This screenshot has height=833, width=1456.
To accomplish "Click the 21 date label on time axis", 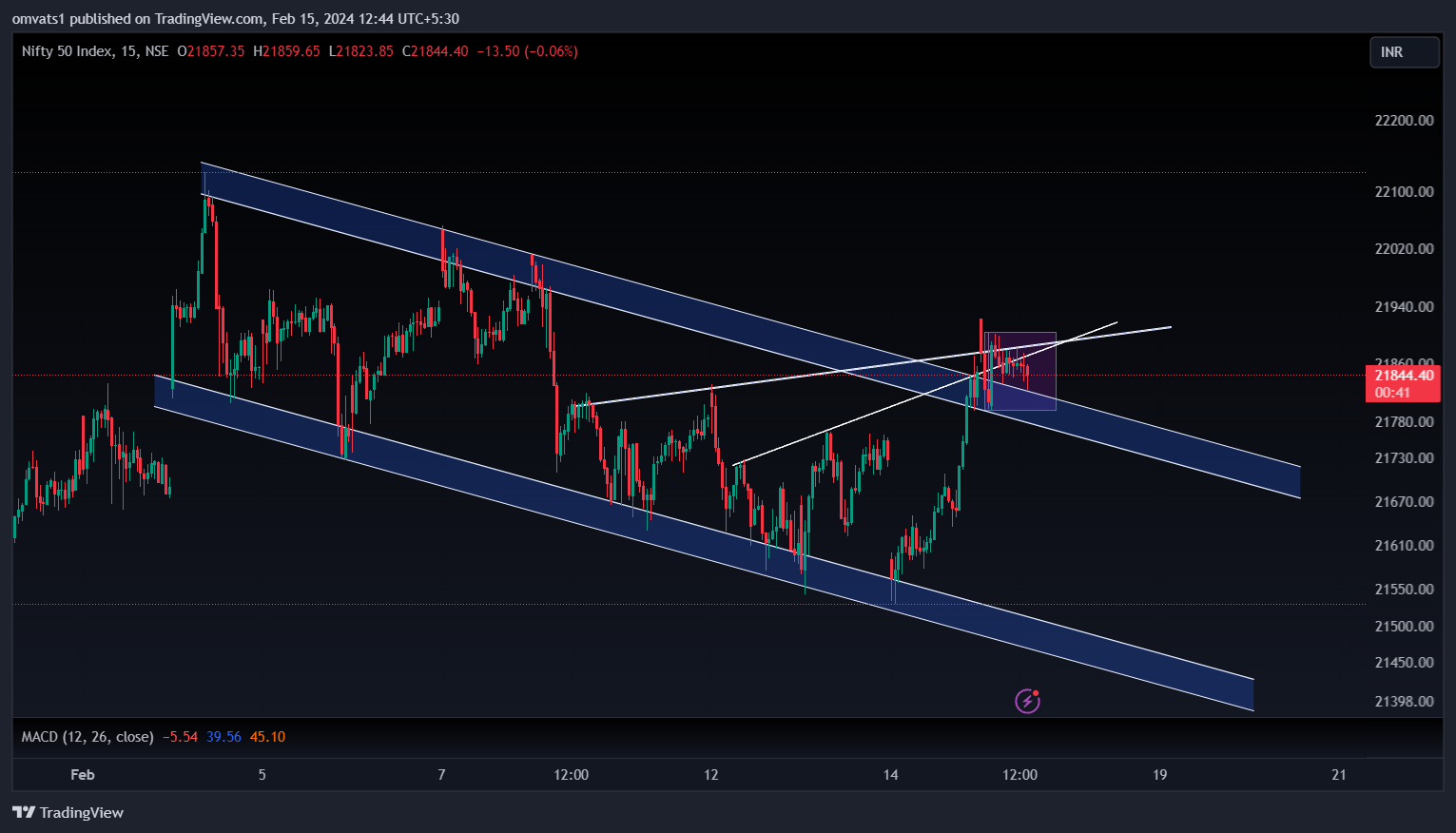I will (1339, 775).
